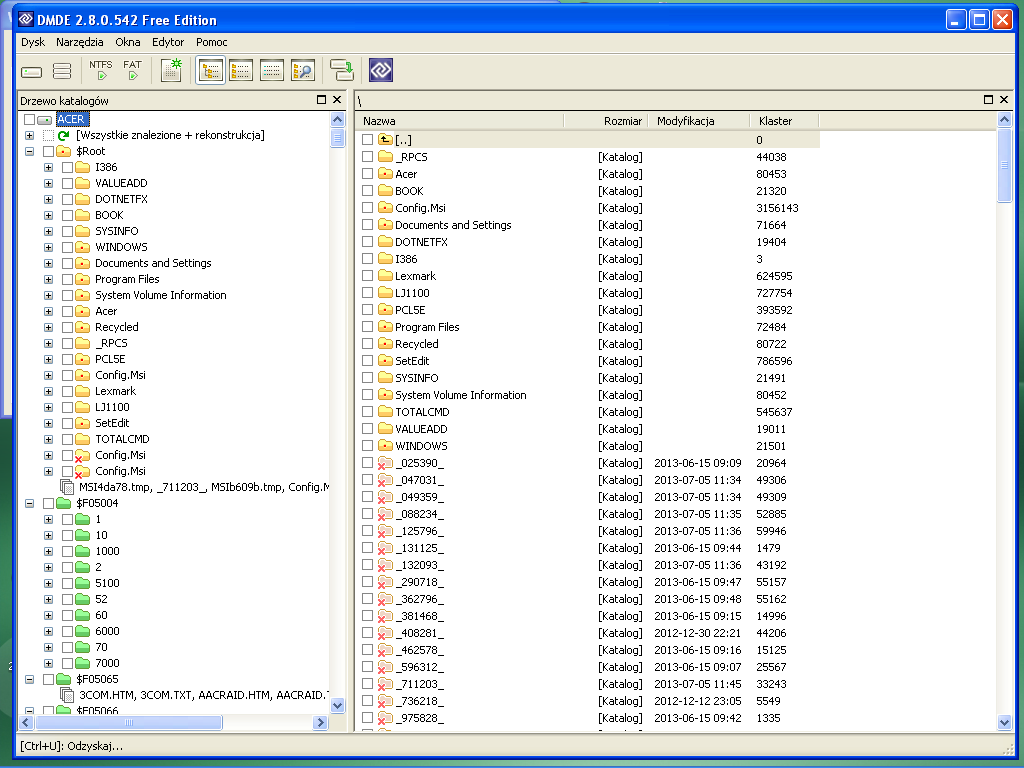Expand the TOTALCMD tree node
Image resolution: width=1024 pixels, height=768 pixels.
point(48,440)
